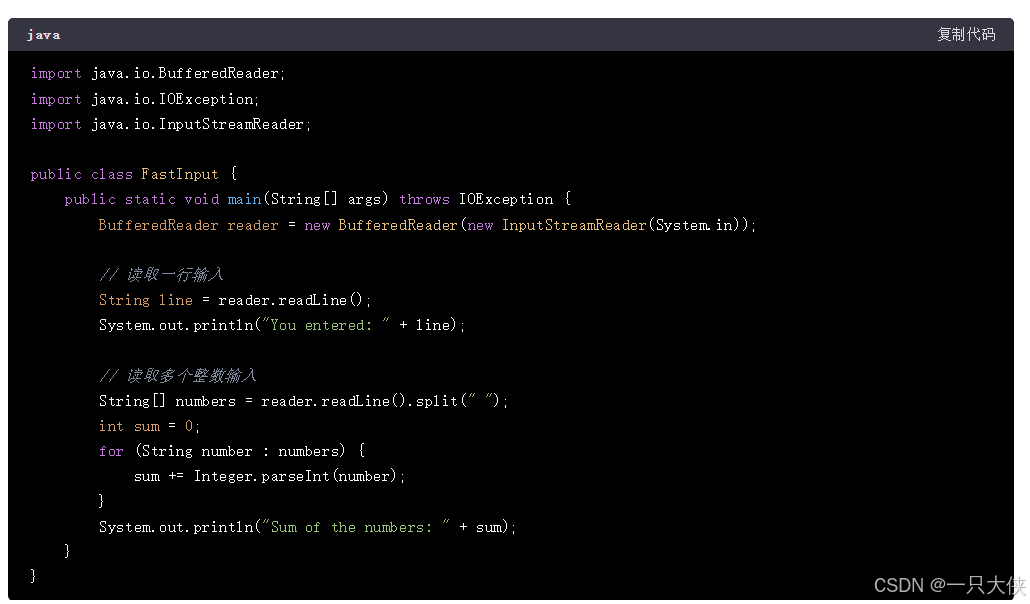
Task: Click the for loop statement
Action: coord(230,450)
